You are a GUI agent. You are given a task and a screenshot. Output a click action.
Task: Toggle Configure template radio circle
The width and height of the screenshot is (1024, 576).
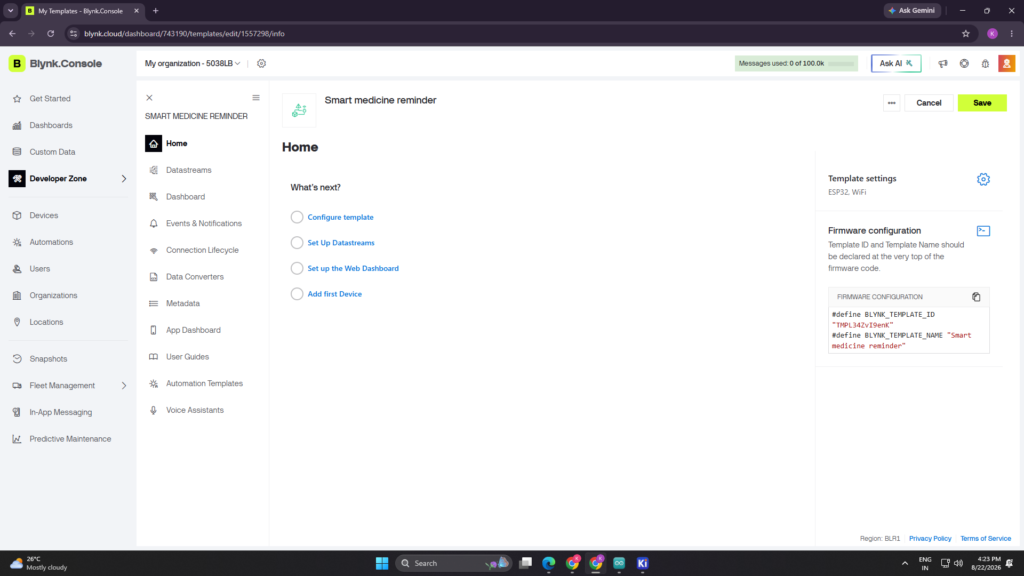point(296,217)
